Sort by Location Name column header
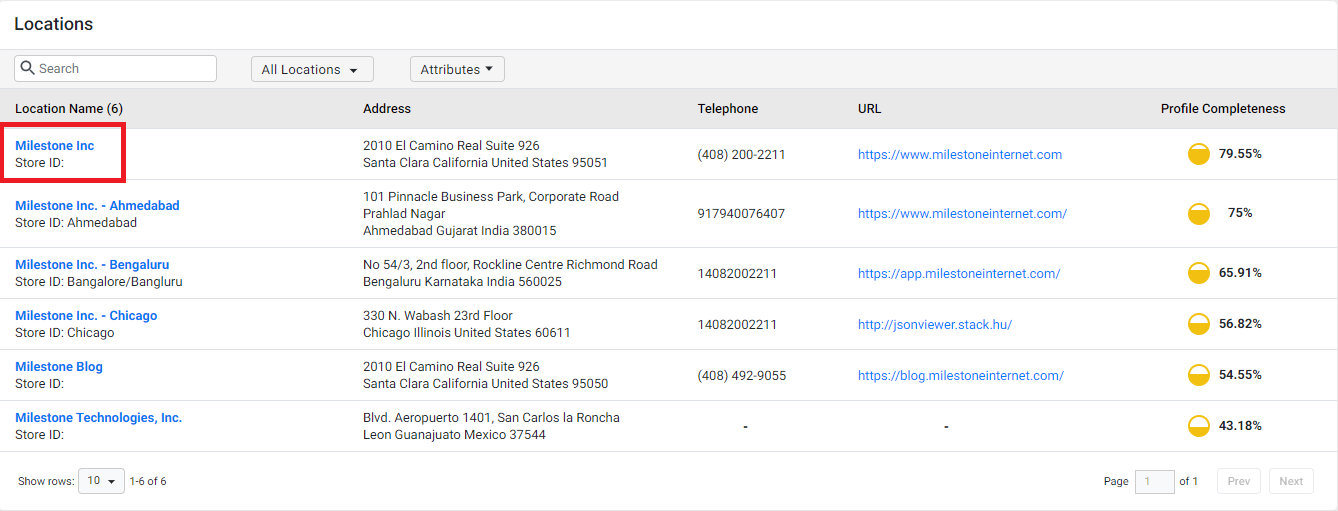This screenshot has height=511, width=1338. (69, 108)
